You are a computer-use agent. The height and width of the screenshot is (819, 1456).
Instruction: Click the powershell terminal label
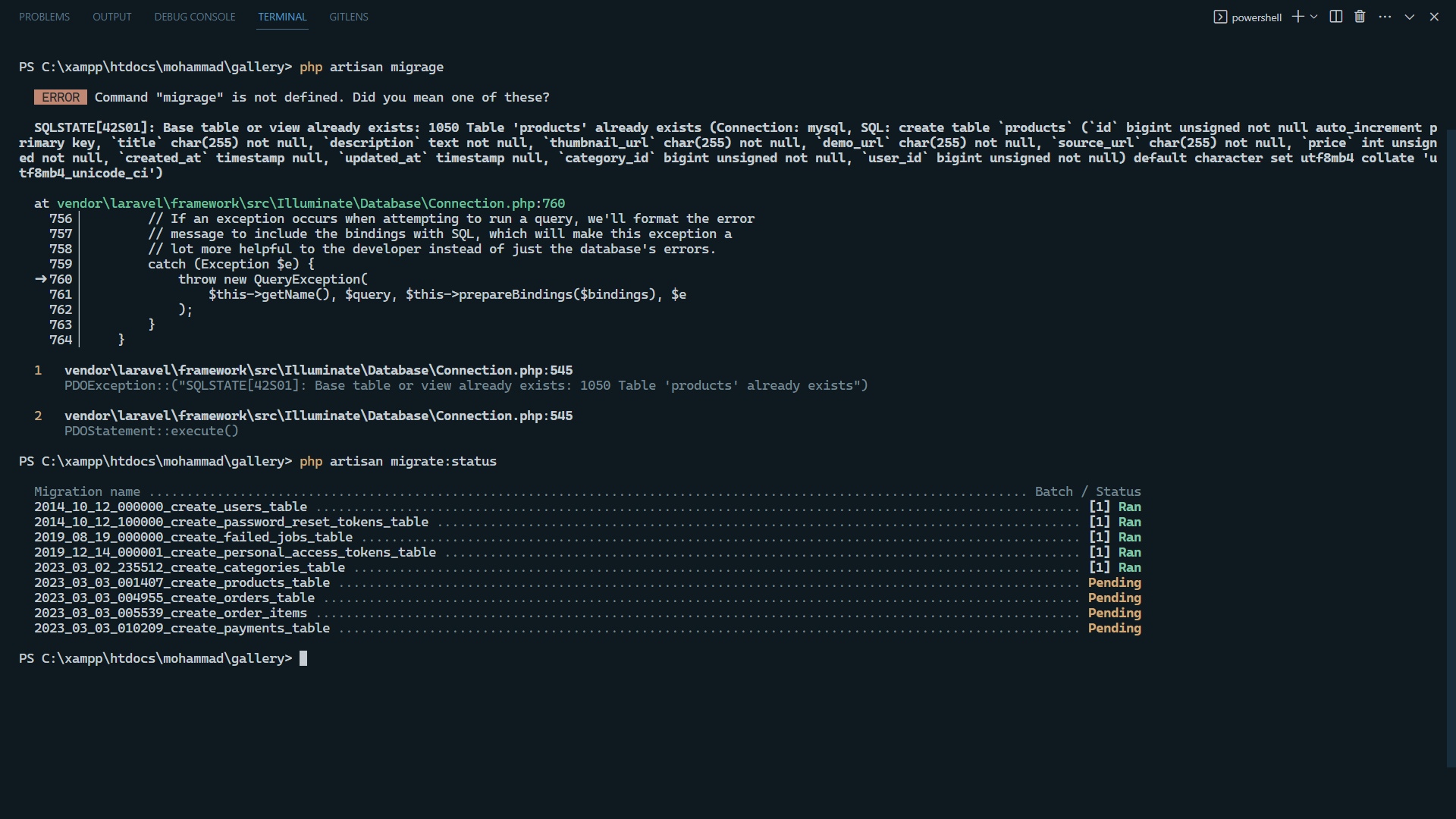pos(1257,17)
